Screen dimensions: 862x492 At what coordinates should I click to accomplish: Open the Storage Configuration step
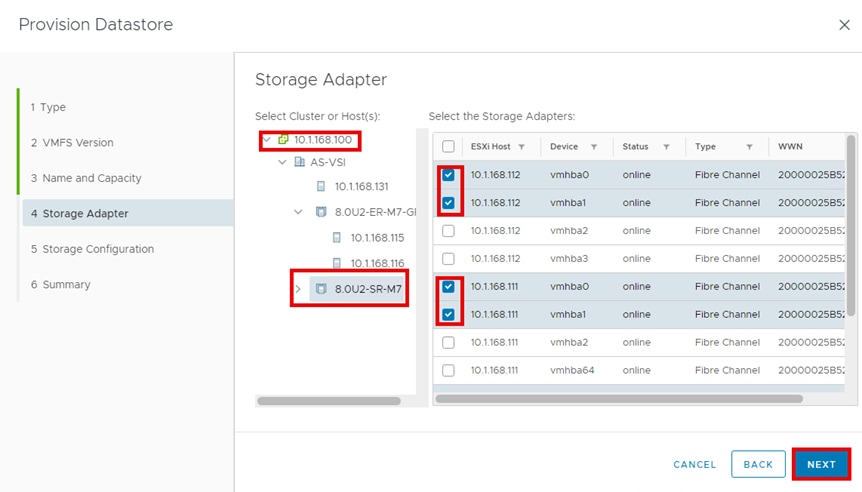[92, 249]
